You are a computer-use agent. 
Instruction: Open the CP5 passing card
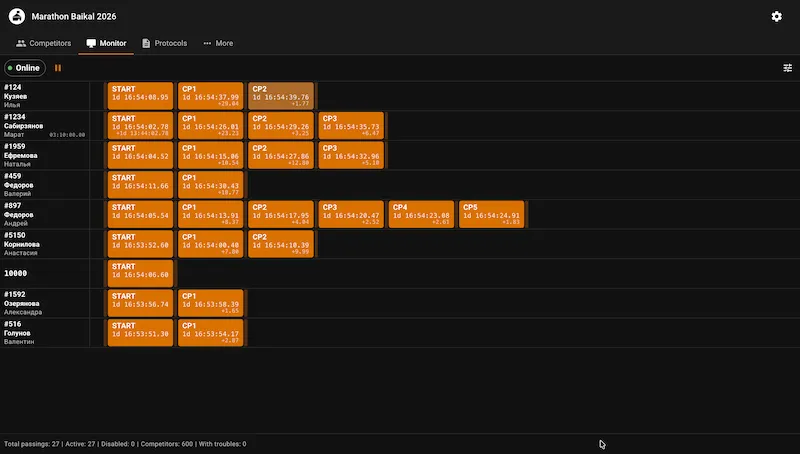click(492, 214)
